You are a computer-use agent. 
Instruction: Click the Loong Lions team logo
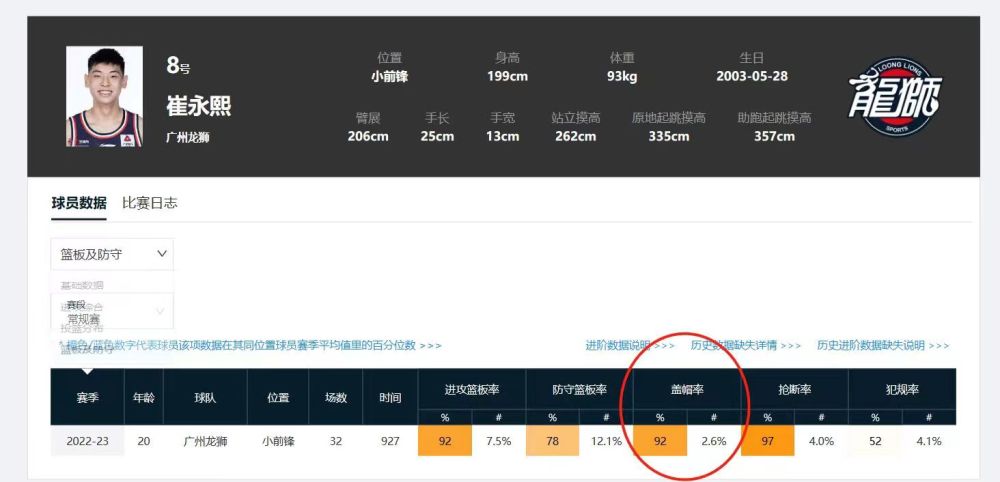point(895,96)
